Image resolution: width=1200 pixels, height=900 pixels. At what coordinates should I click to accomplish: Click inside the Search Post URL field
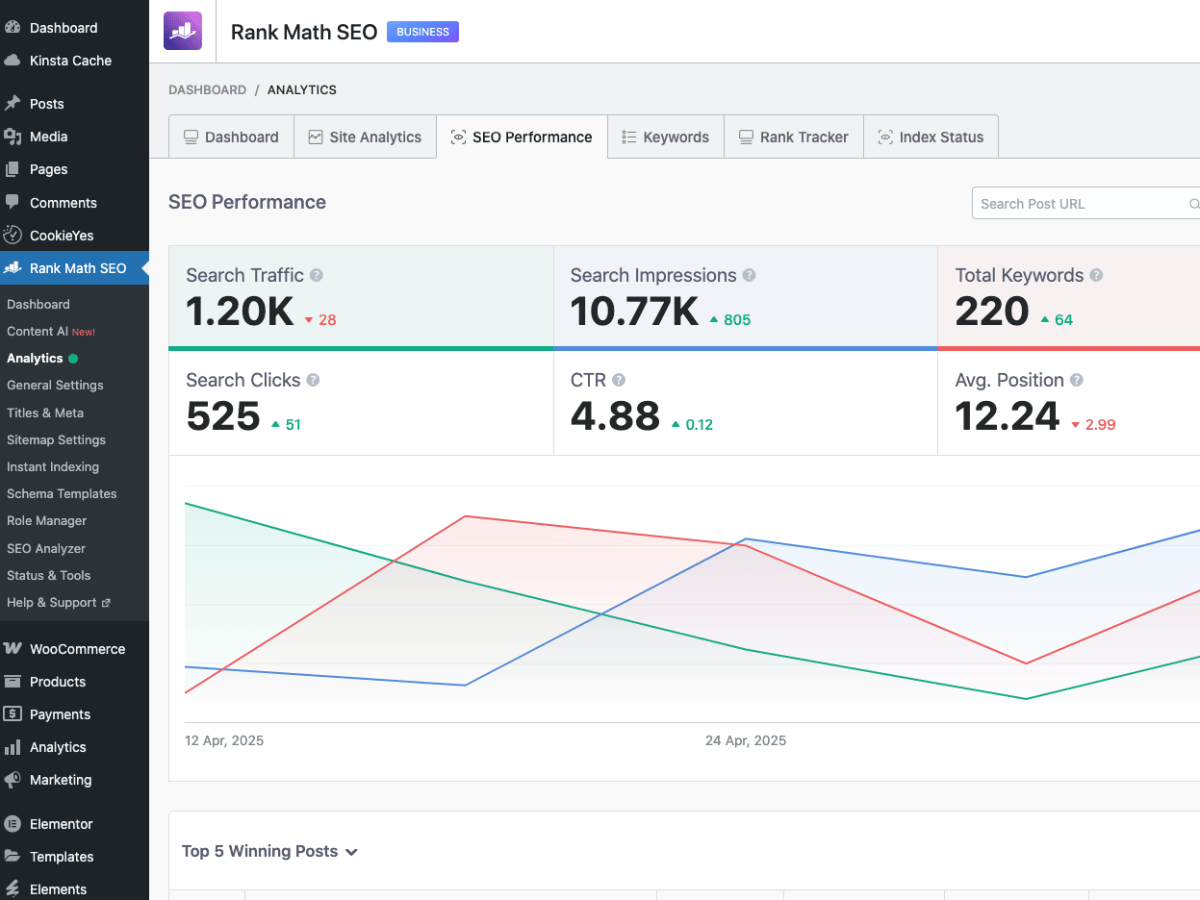coord(1086,203)
